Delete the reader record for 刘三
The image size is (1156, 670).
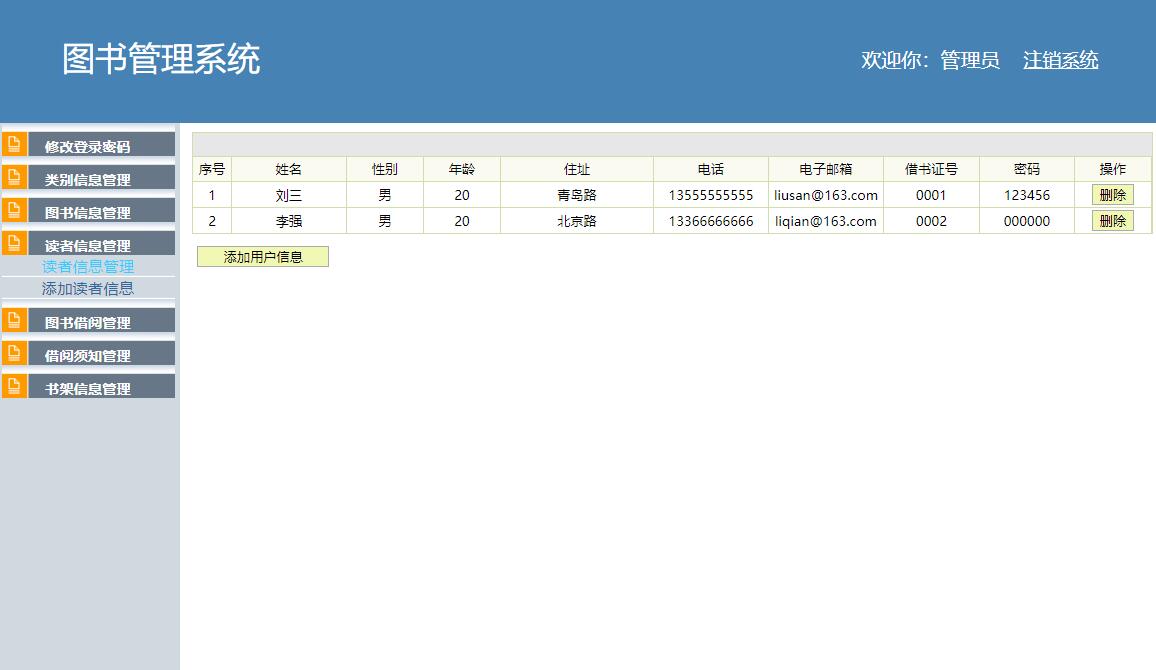coord(1112,194)
